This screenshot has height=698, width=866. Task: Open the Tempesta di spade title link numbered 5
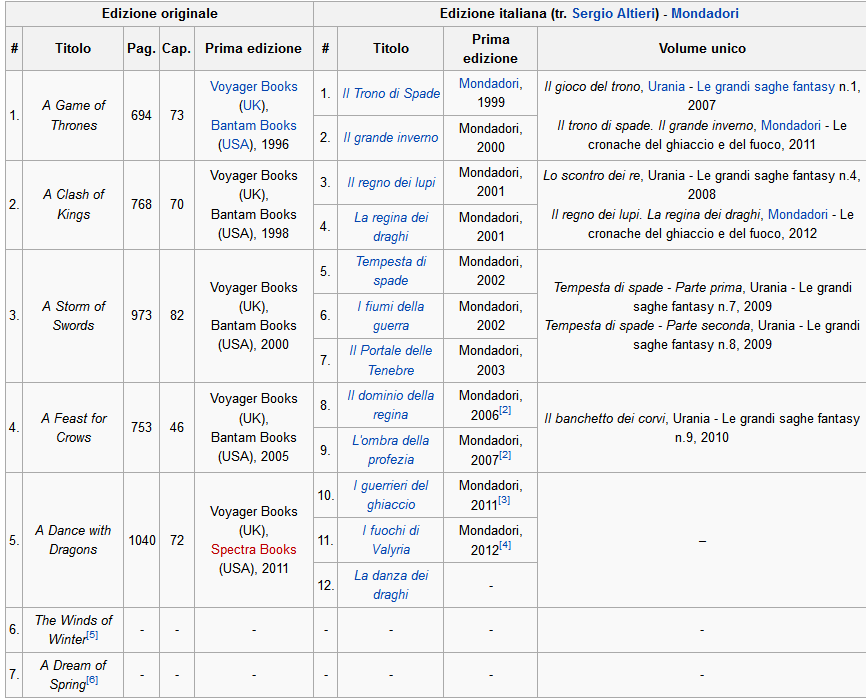(x=391, y=271)
